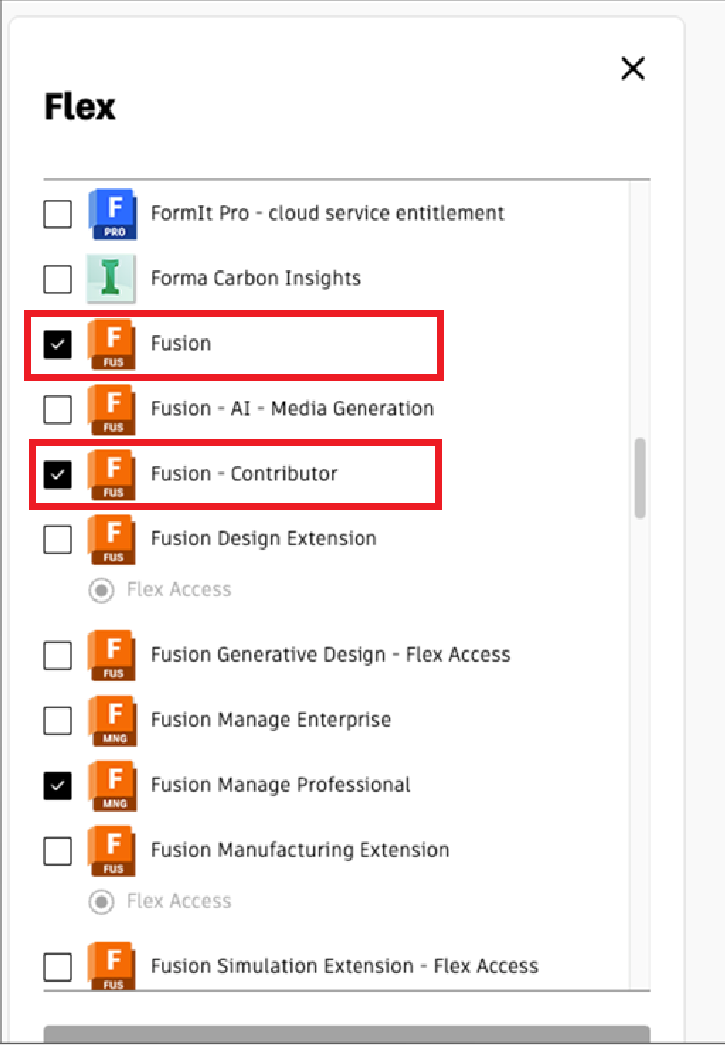Uncheck the Fusion checkbox
This screenshot has width=725, height=1045.
click(x=57, y=345)
